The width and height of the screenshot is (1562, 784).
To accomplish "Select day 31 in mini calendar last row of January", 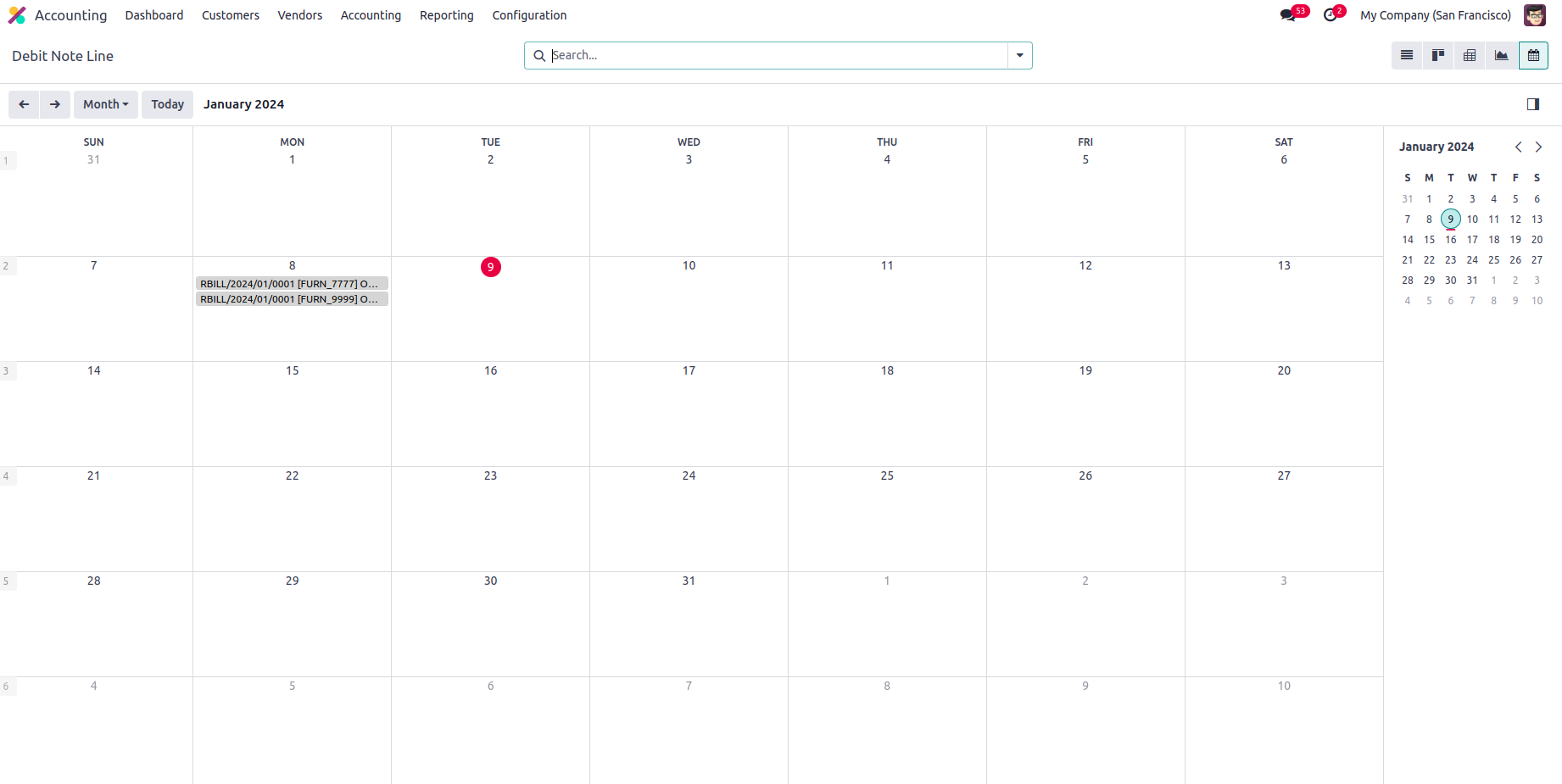I will tap(1472, 281).
